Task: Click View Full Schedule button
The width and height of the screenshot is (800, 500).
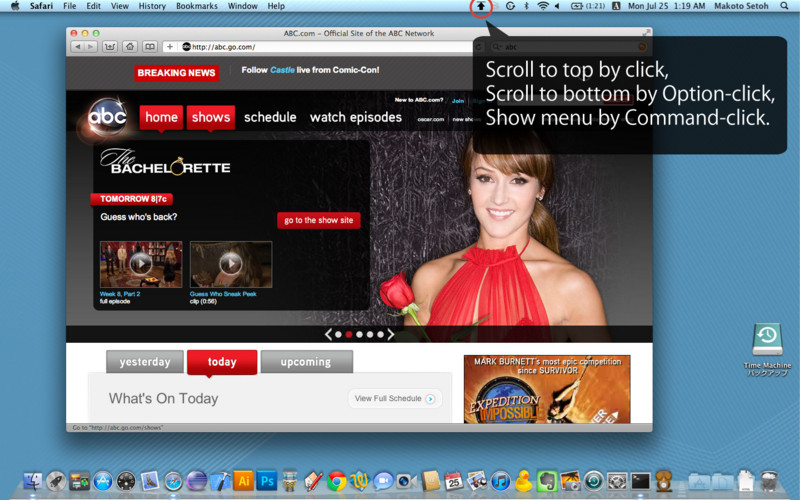Action: pos(395,398)
